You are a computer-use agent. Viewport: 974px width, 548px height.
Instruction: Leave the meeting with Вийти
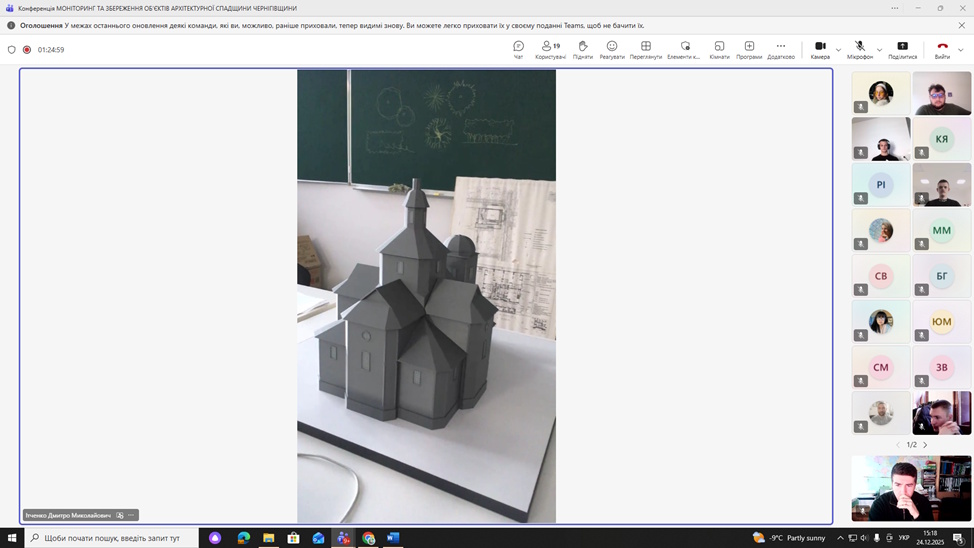coord(942,49)
